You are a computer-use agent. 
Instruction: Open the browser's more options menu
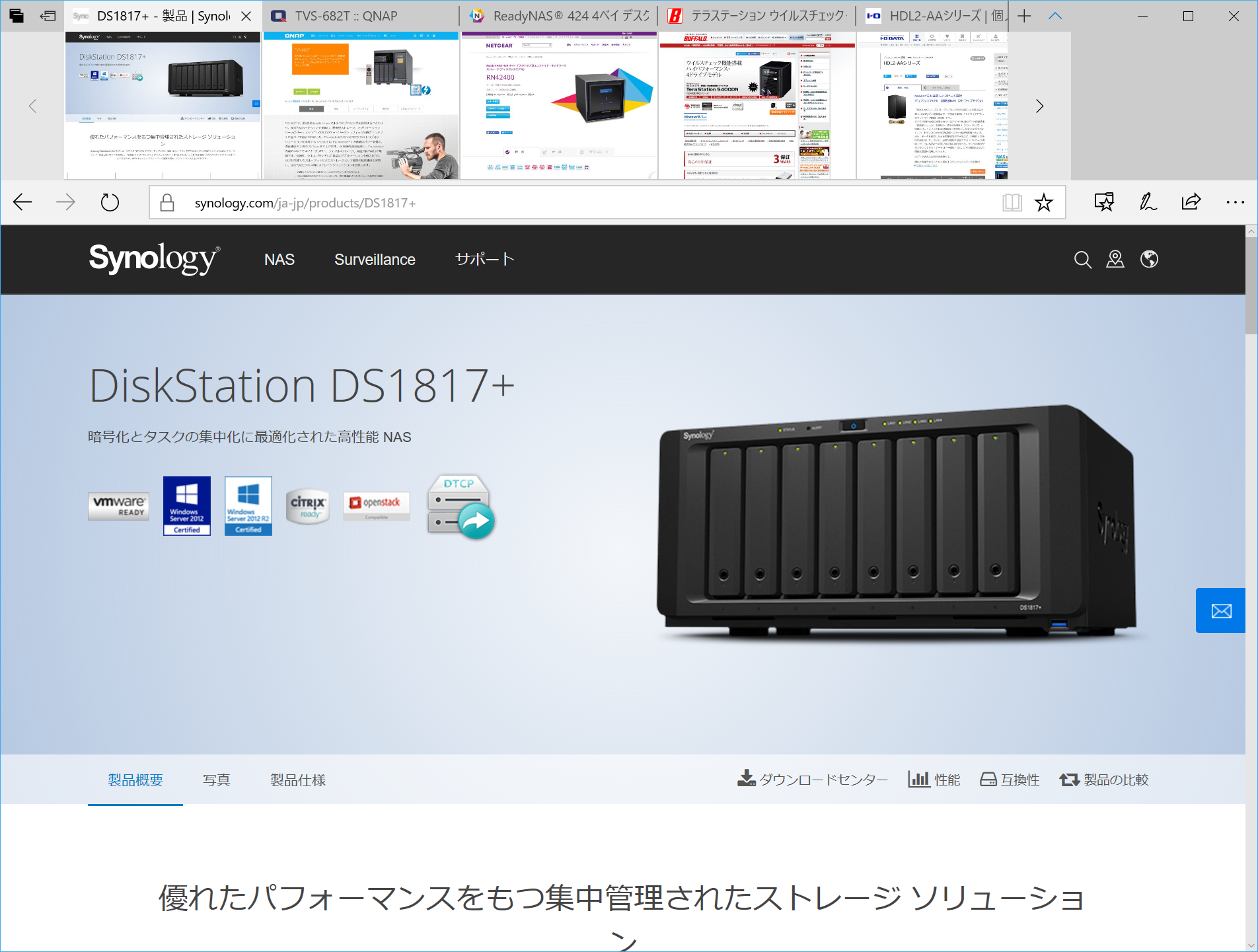pyautogui.click(x=1233, y=202)
